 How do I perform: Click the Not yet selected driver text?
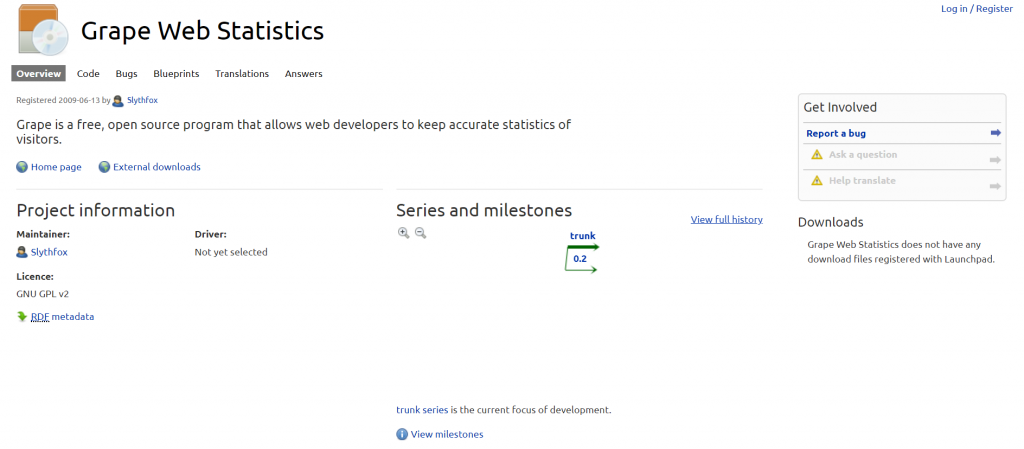tap(231, 252)
